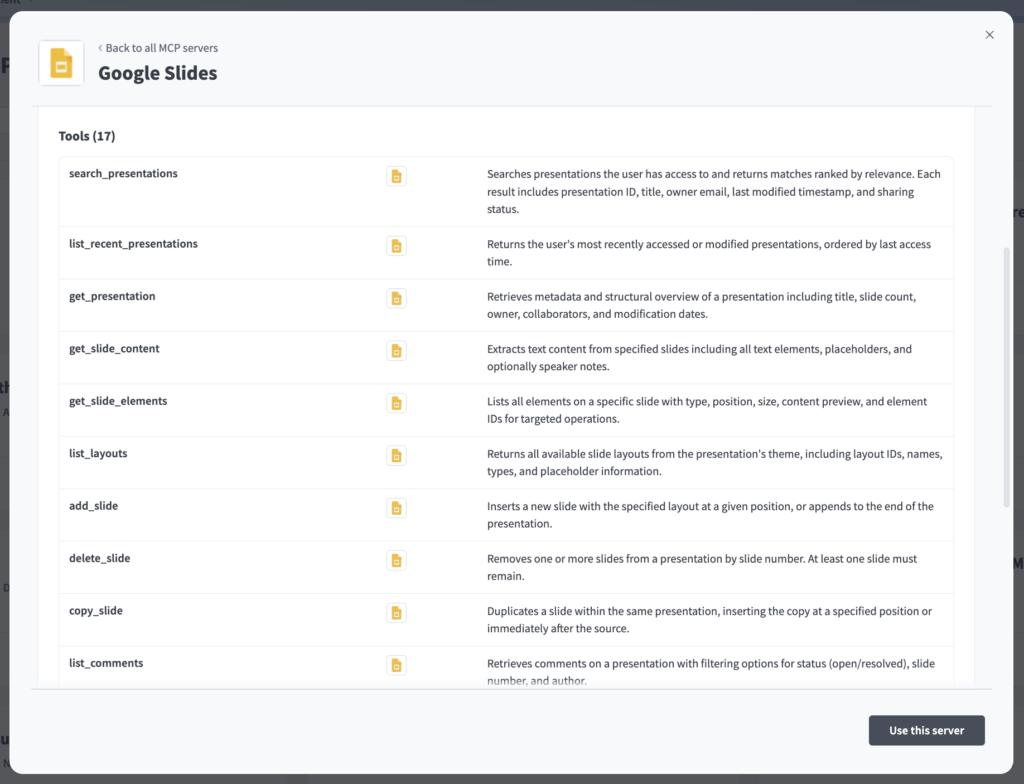Viewport: 1024px width, 784px height.
Task: Click the tools list vertical scrollbar
Action: [x=1006, y=377]
